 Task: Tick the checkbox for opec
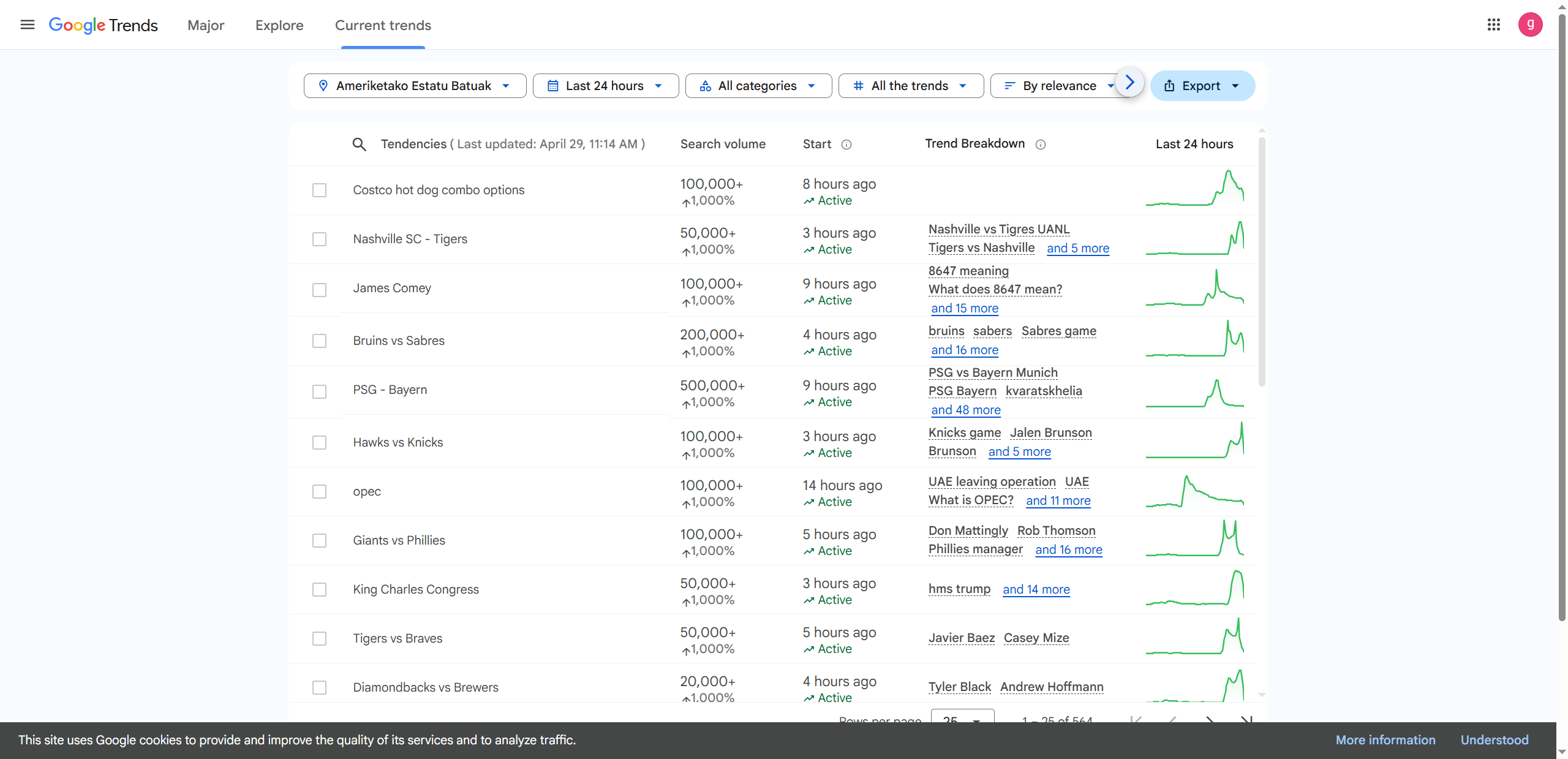point(319,492)
